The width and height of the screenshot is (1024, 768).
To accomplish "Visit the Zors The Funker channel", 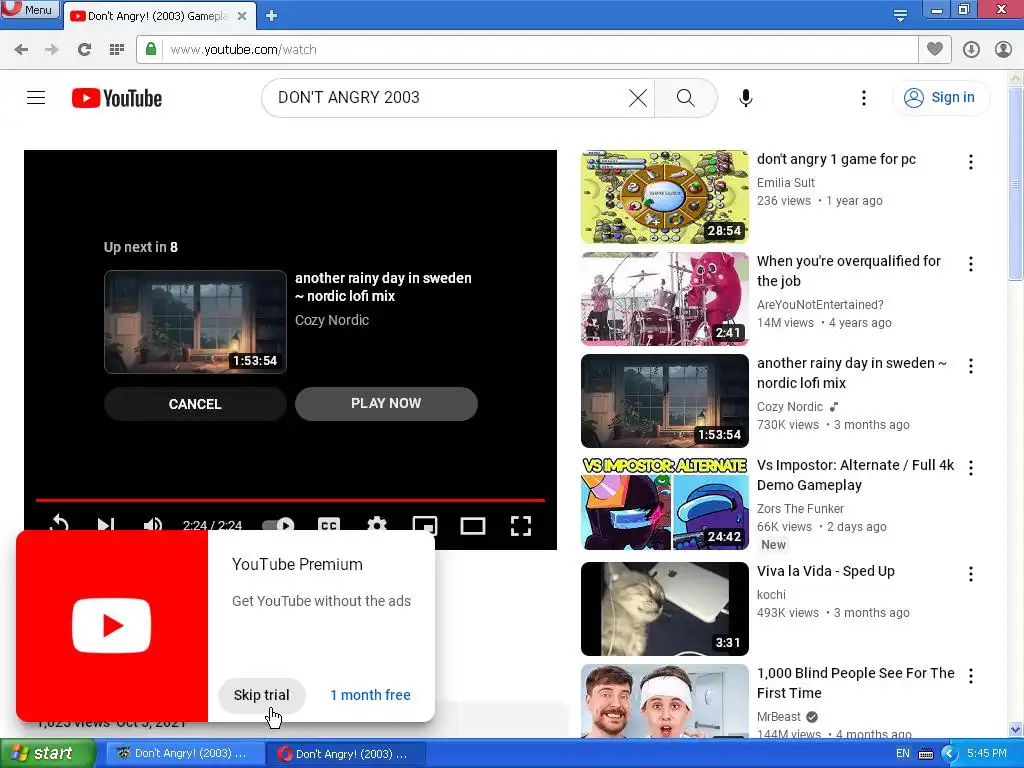I will pos(801,509).
